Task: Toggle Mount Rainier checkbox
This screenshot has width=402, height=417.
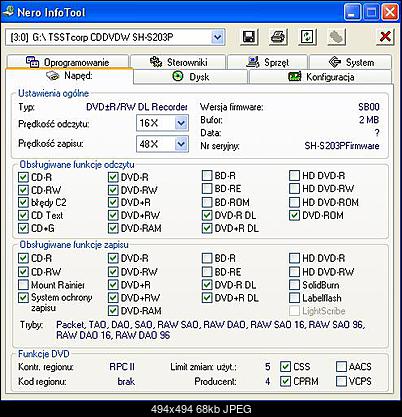Action: (x=23, y=285)
